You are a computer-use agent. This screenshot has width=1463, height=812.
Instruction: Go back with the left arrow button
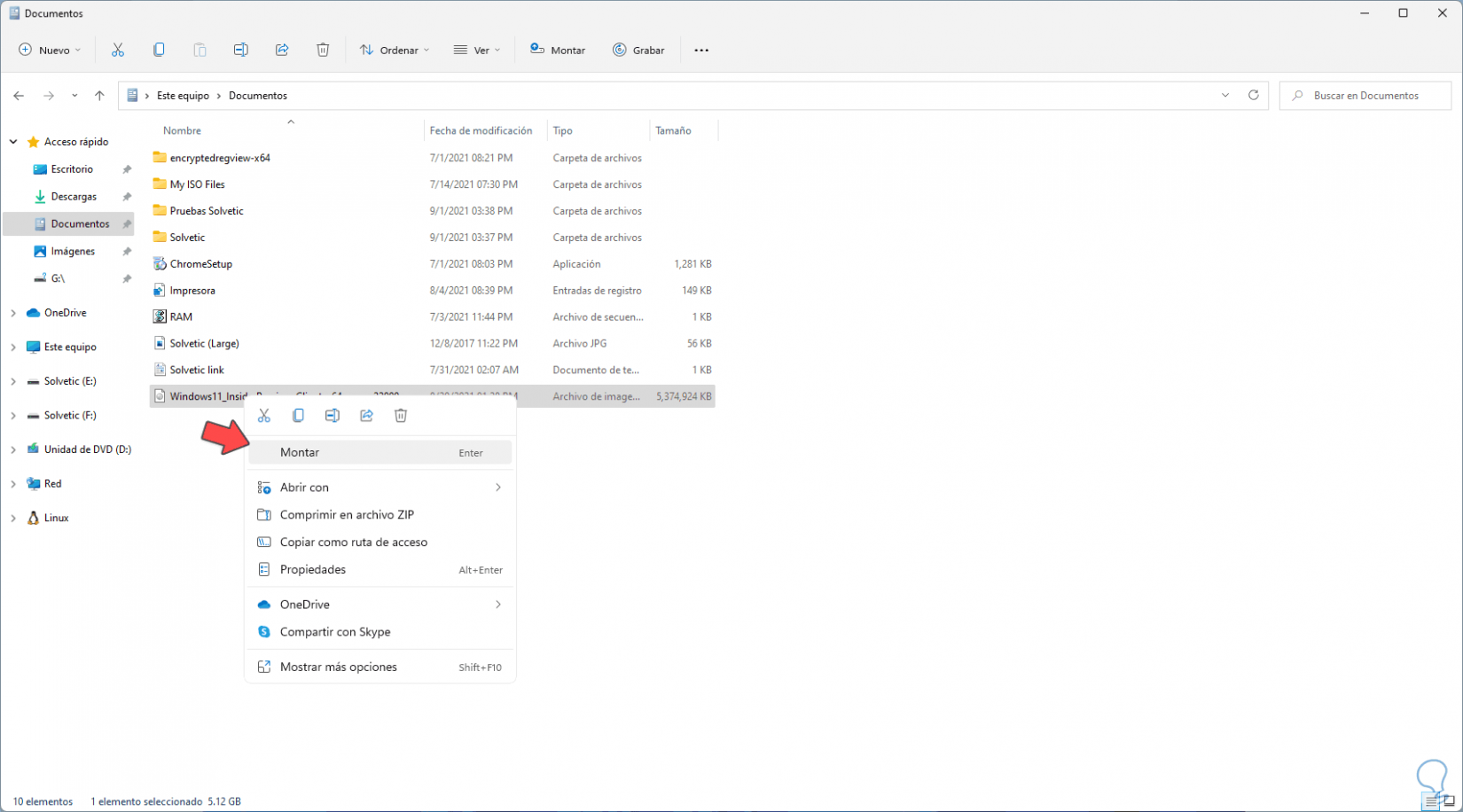point(19,96)
